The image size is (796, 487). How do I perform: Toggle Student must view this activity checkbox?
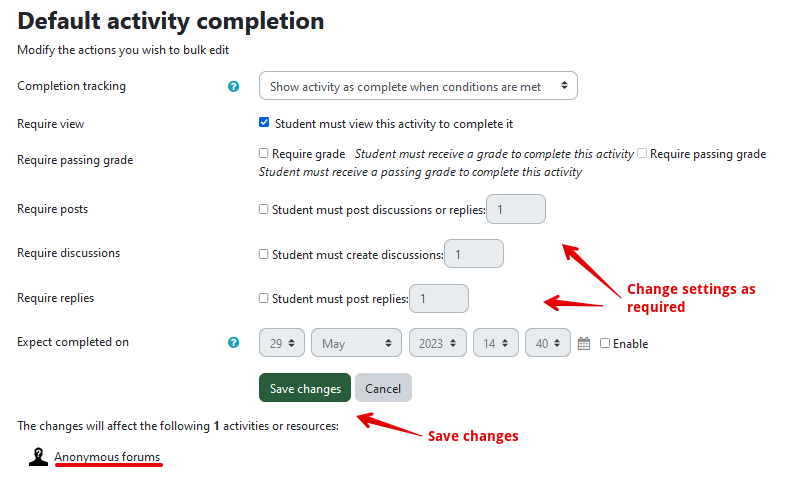[x=264, y=123]
